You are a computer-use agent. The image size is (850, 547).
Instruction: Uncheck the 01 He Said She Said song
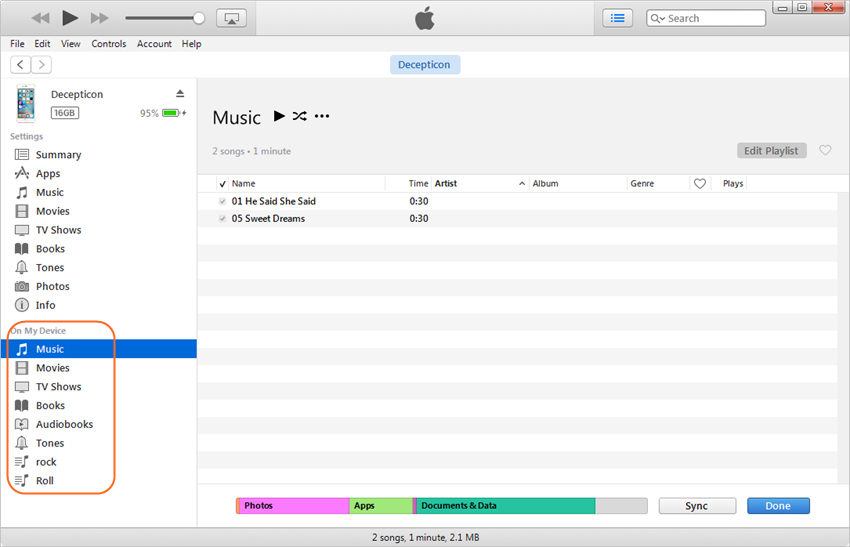click(x=223, y=201)
